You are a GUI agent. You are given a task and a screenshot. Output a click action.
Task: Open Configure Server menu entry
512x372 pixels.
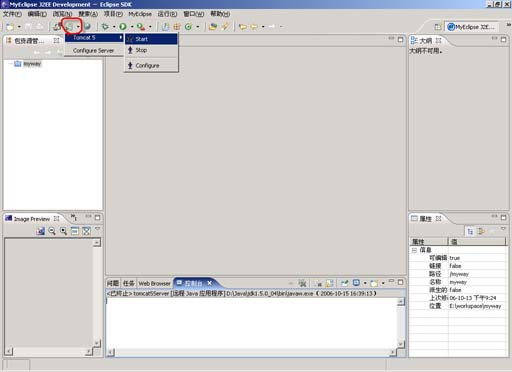[94, 51]
